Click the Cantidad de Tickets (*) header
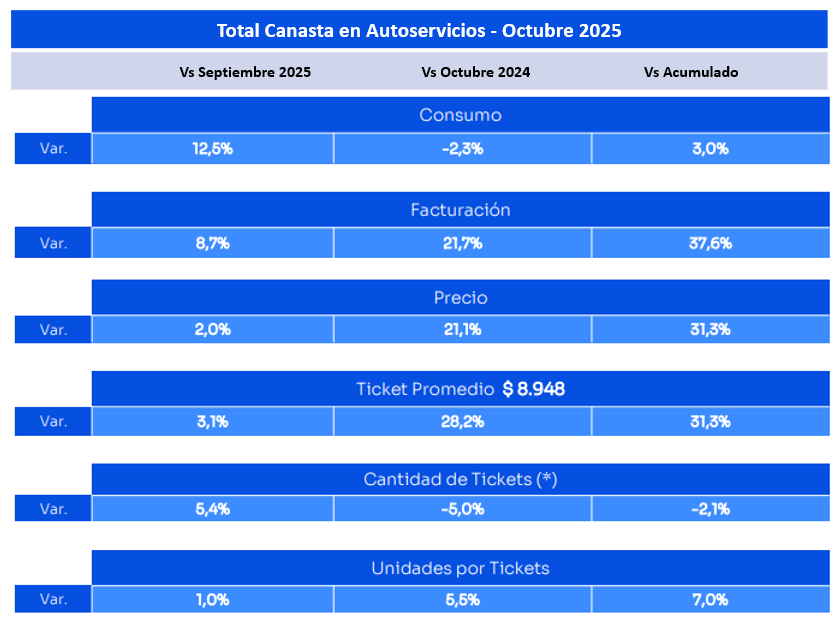The image size is (840, 626). [x=461, y=479]
